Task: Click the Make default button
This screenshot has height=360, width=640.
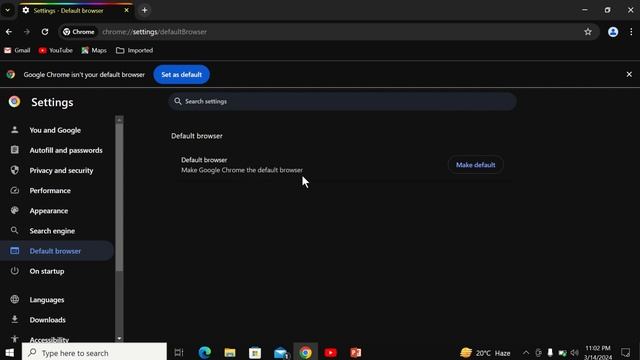Action: pos(476,165)
